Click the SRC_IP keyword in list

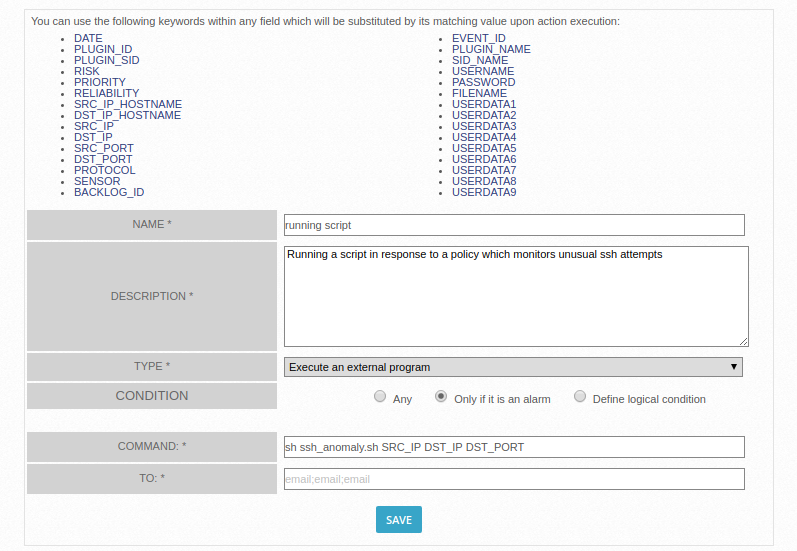(94, 126)
